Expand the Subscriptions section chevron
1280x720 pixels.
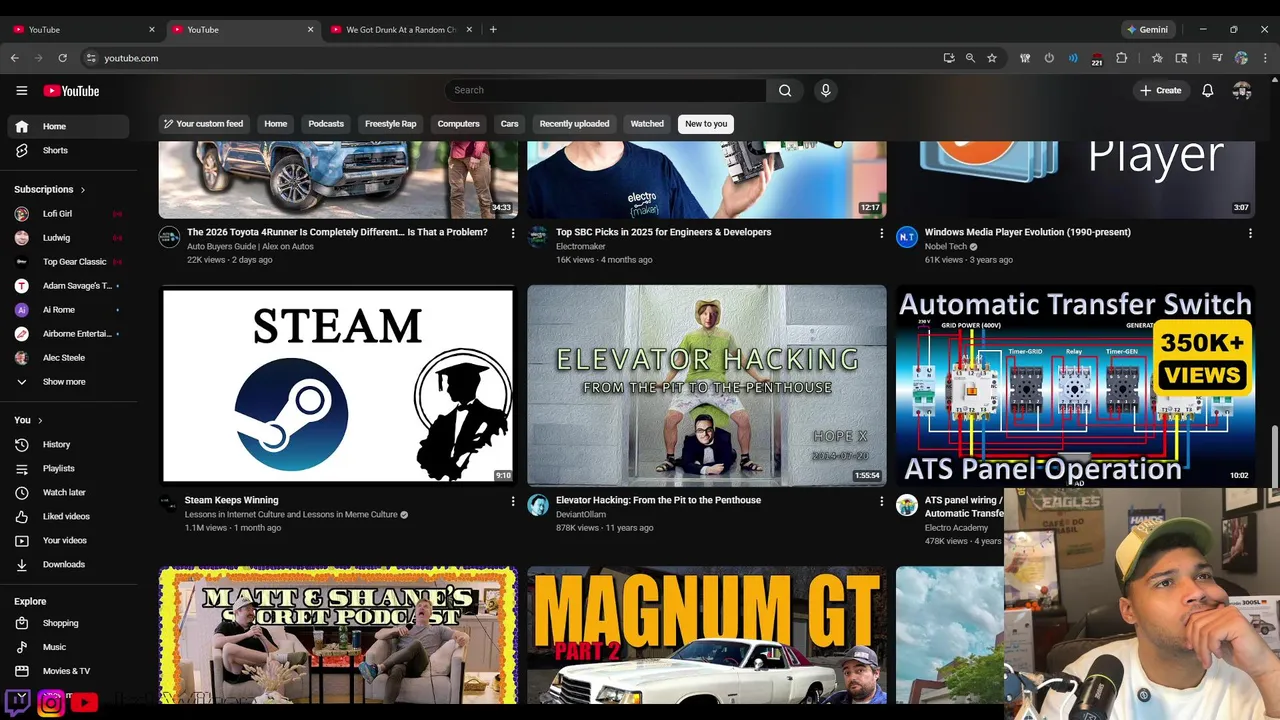click(83, 190)
